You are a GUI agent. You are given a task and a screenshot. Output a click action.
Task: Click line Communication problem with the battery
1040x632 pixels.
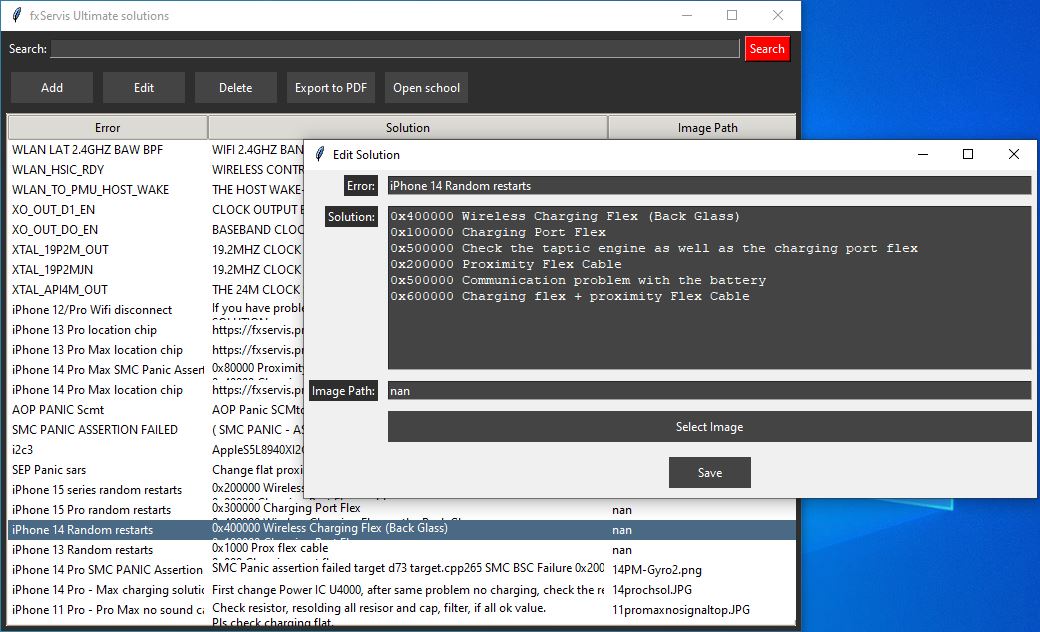[x=578, y=280]
